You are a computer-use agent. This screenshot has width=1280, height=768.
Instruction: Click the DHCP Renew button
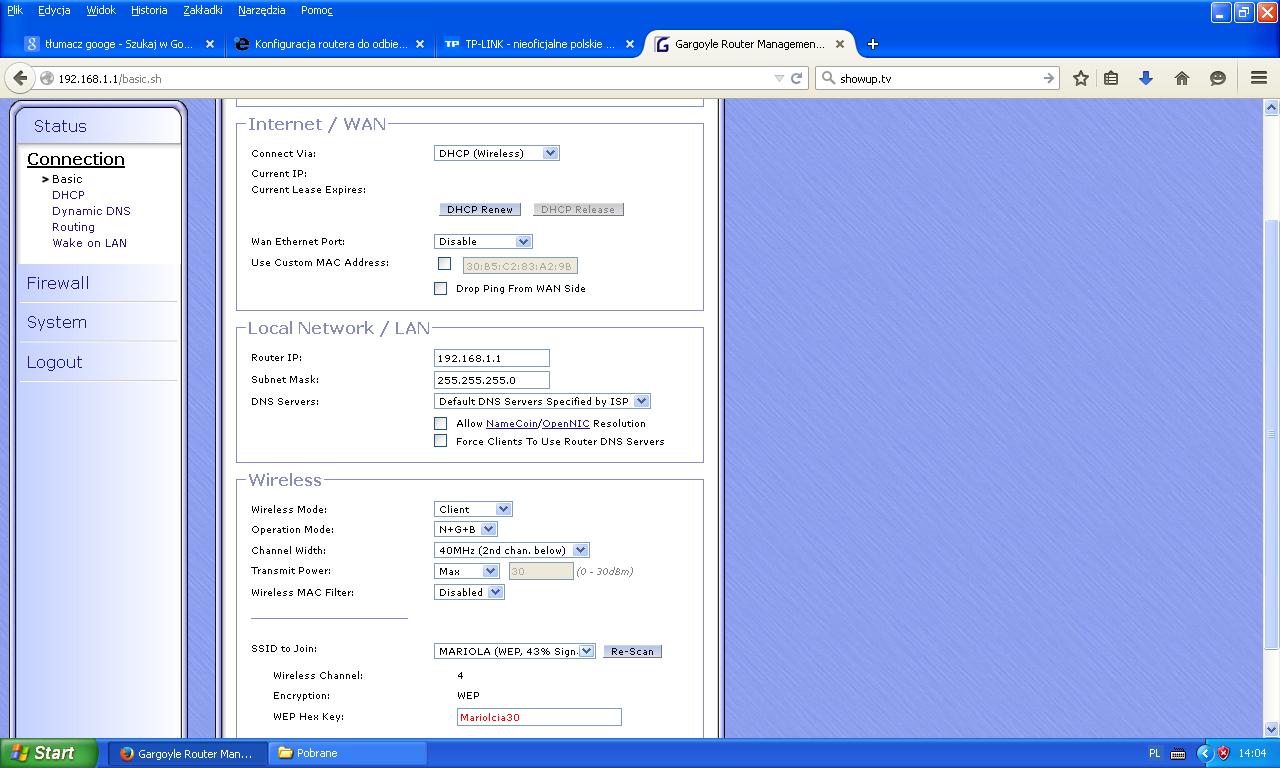tap(480, 209)
